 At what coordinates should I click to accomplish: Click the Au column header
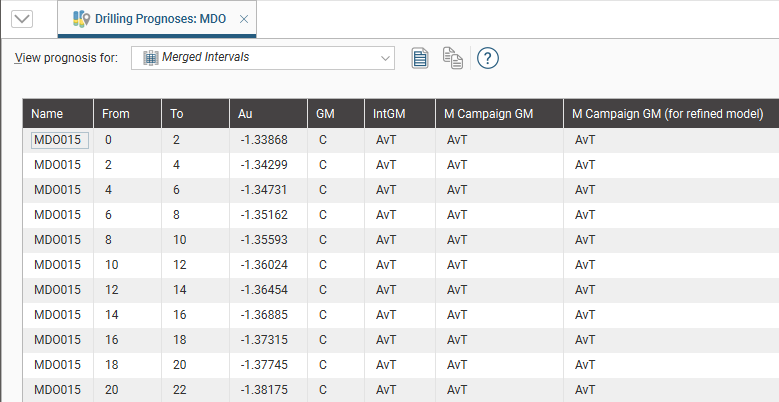coord(267,114)
